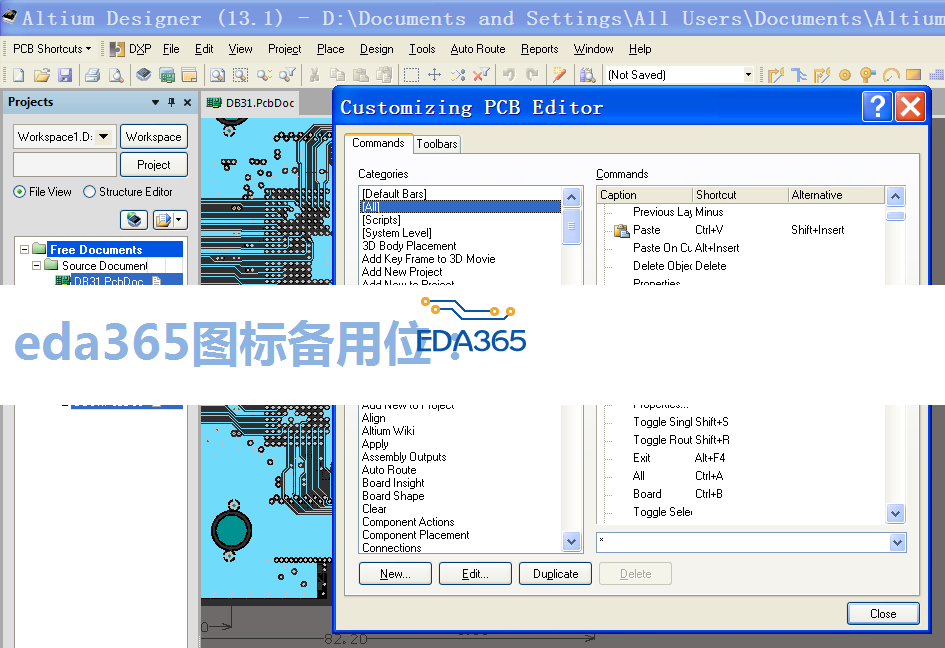Screen dimensions: 945x648
Task: Click the Paste clipboard icon in toolbar
Action: tap(360, 75)
